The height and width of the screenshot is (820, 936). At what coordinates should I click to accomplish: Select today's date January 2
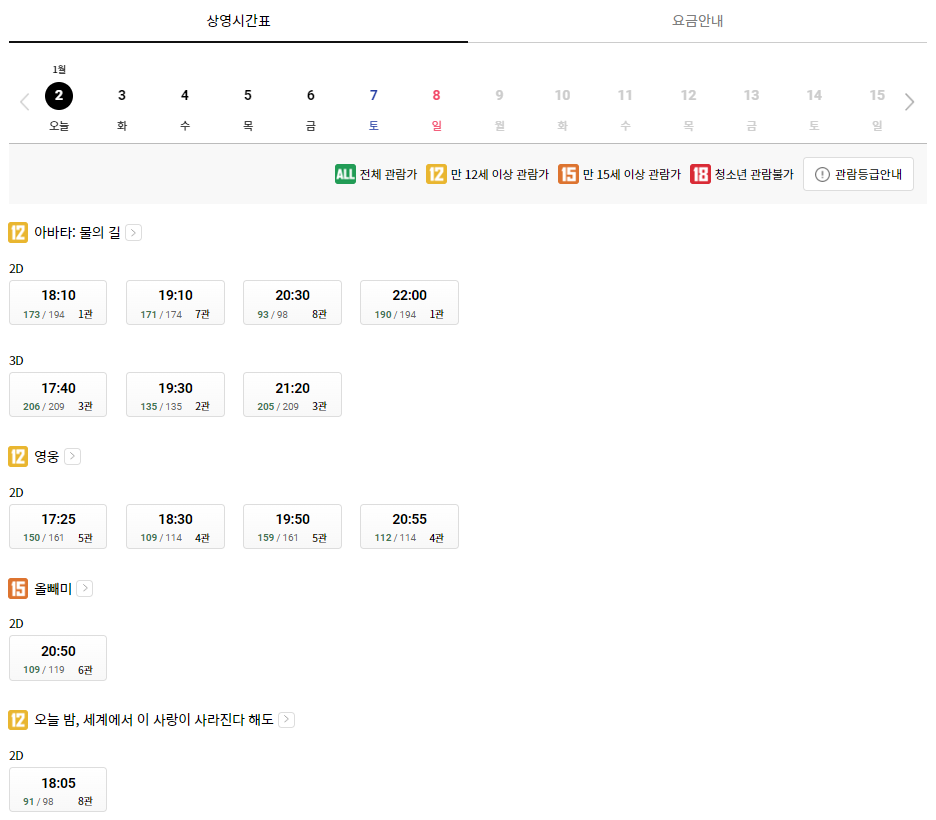click(58, 96)
